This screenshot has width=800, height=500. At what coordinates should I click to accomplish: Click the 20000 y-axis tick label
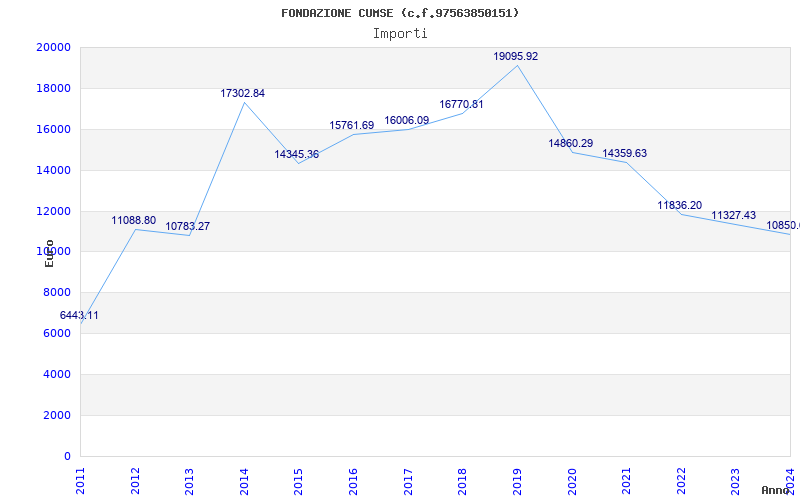tap(53, 47)
